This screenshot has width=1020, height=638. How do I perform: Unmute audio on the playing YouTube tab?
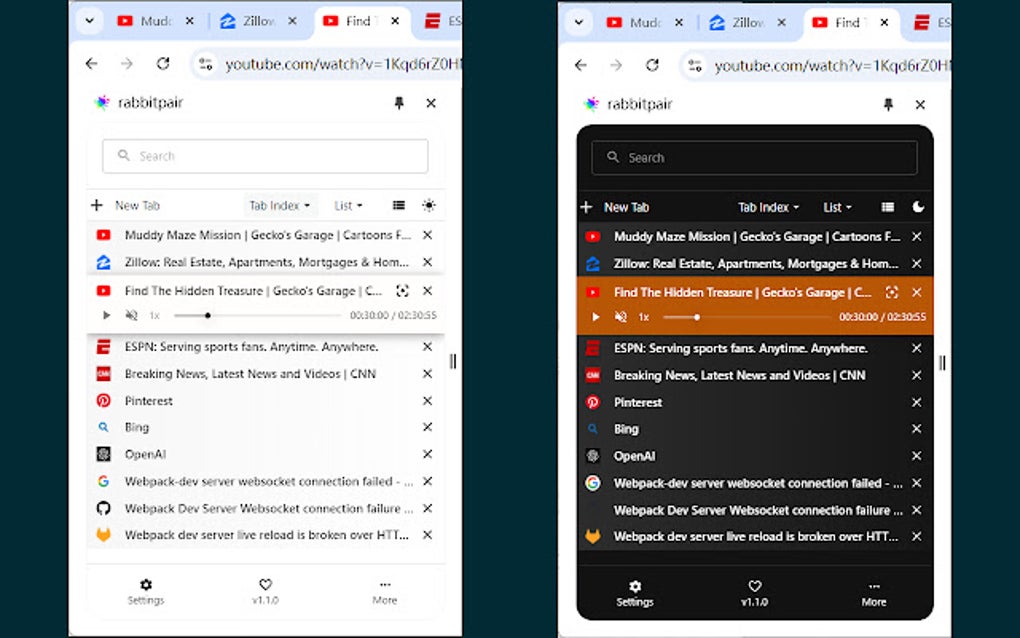[131, 314]
